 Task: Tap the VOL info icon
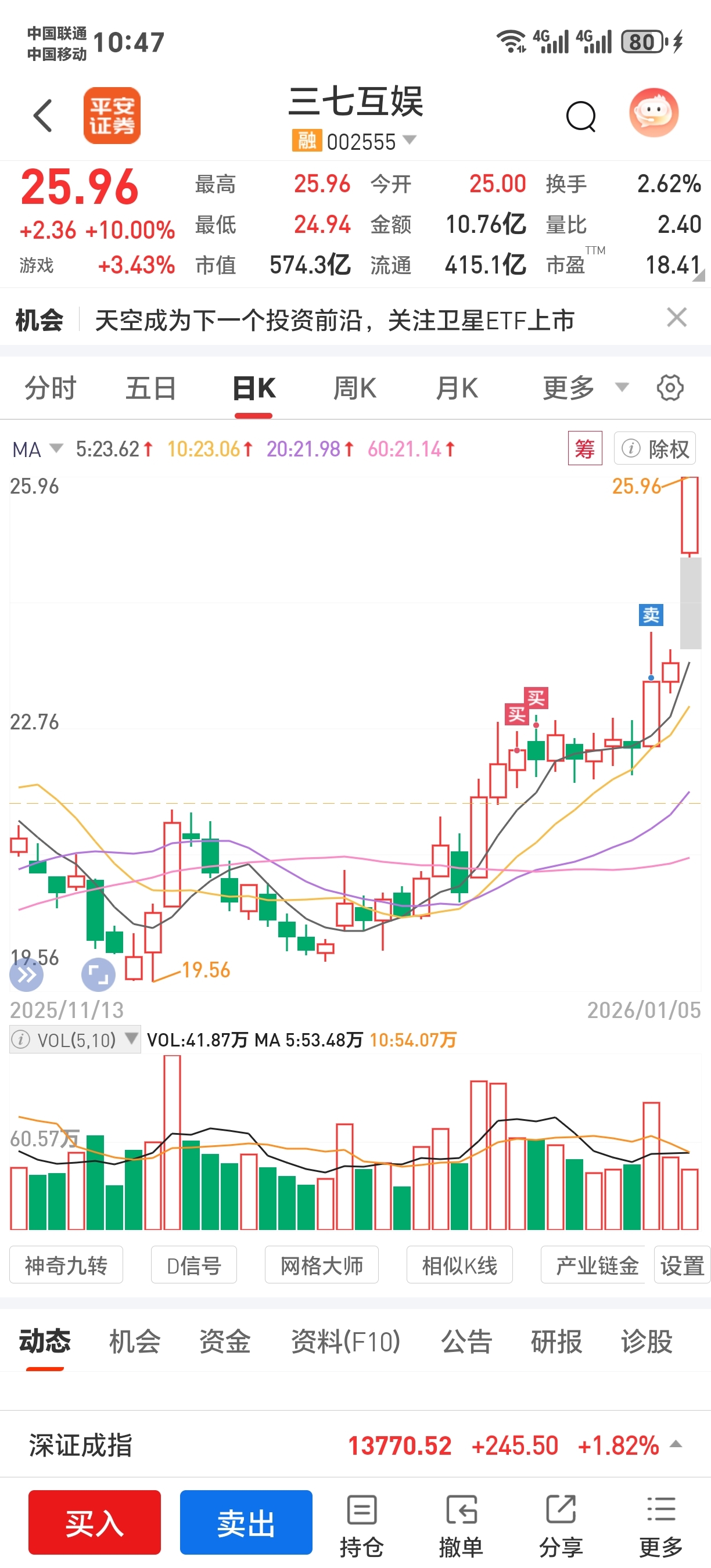[21, 1040]
